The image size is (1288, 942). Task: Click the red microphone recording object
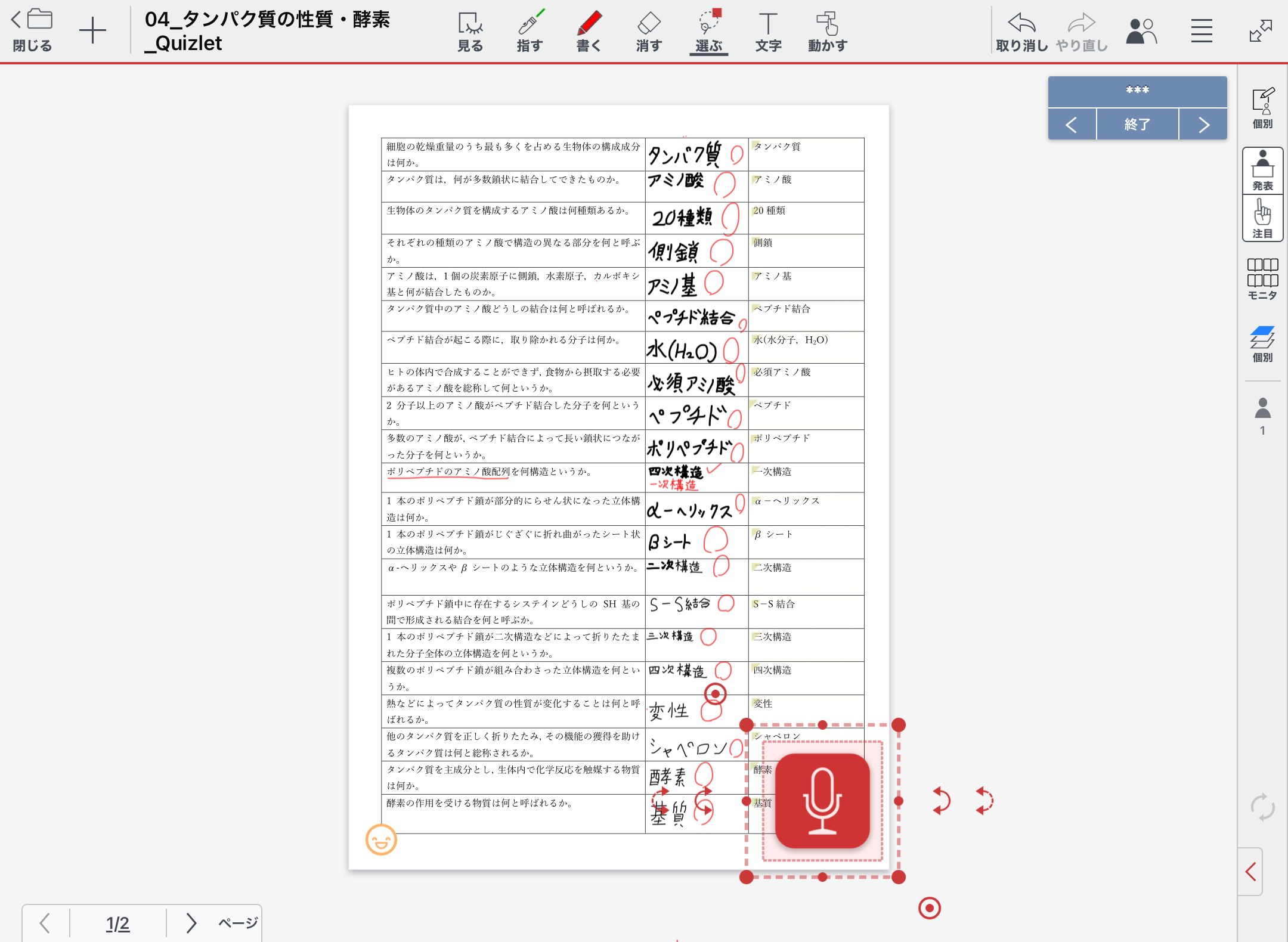tap(822, 801)
